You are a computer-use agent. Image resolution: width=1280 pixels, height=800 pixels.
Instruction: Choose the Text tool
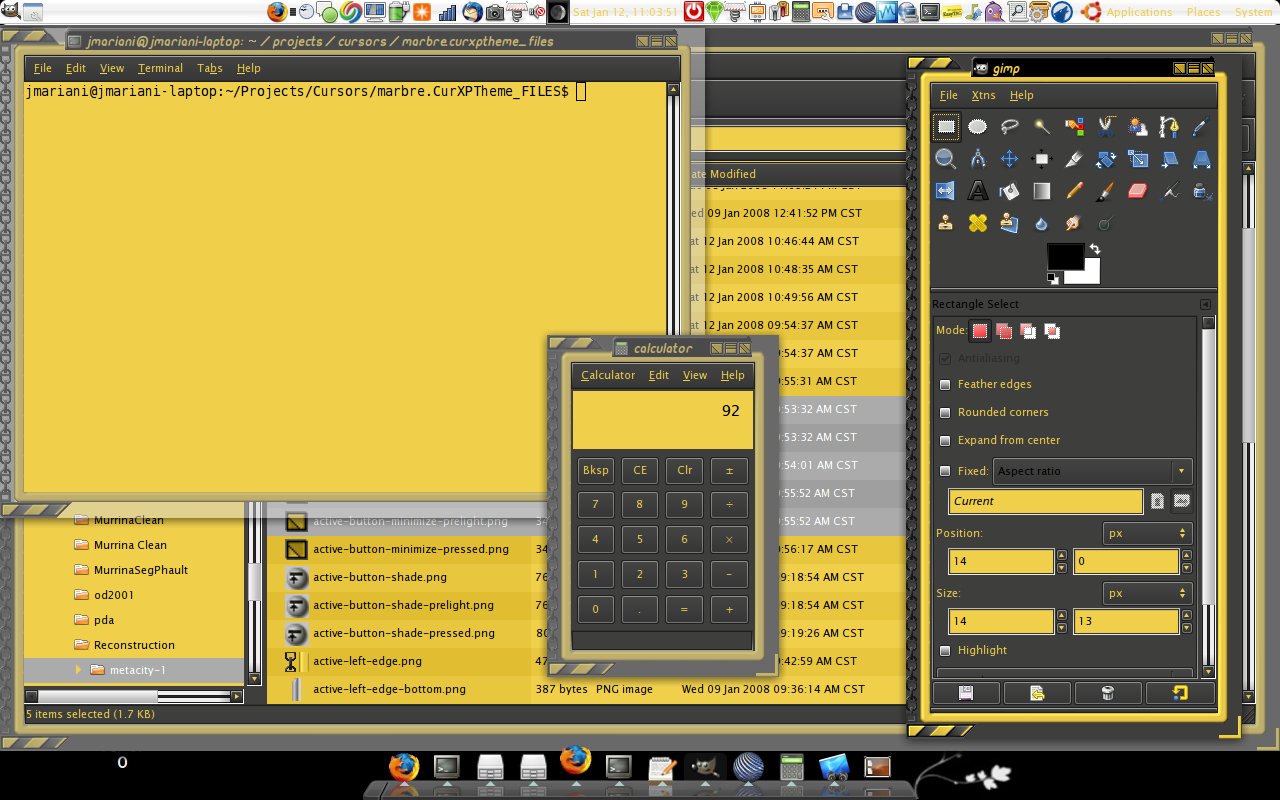(978, 190)
